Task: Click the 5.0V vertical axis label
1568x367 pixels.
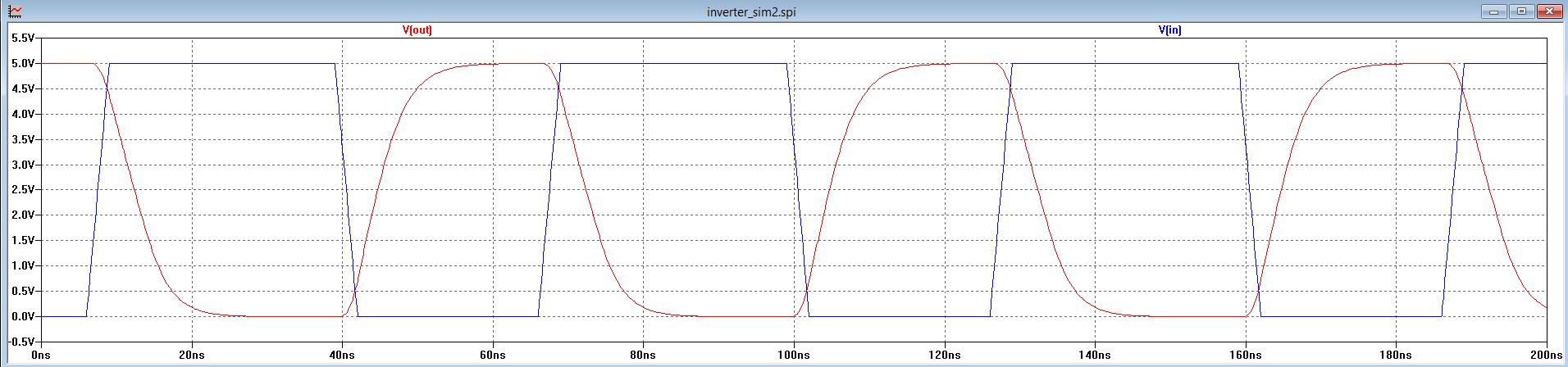Action: [23, 63]
